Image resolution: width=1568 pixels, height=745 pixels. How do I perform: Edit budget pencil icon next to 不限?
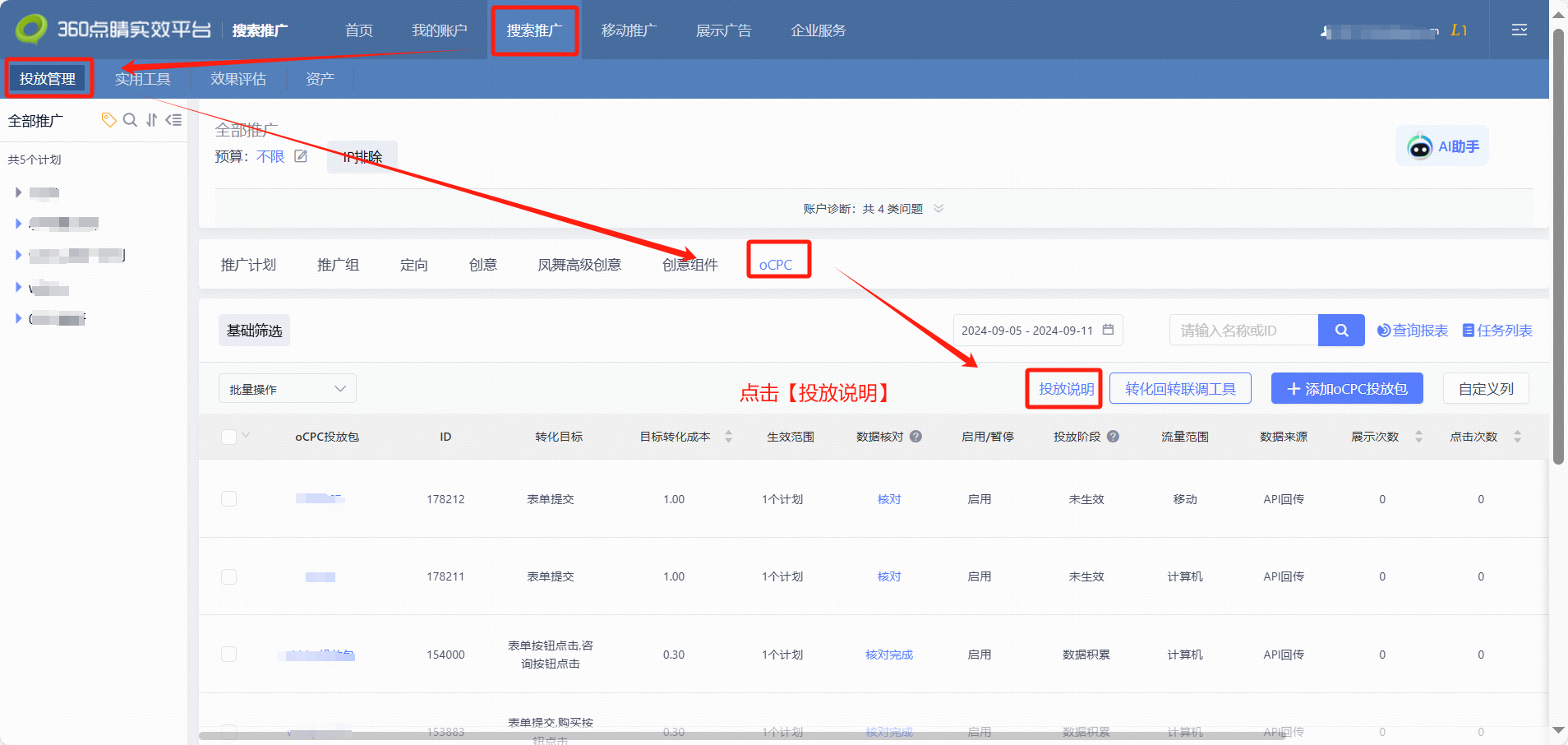tap(301, 156)
